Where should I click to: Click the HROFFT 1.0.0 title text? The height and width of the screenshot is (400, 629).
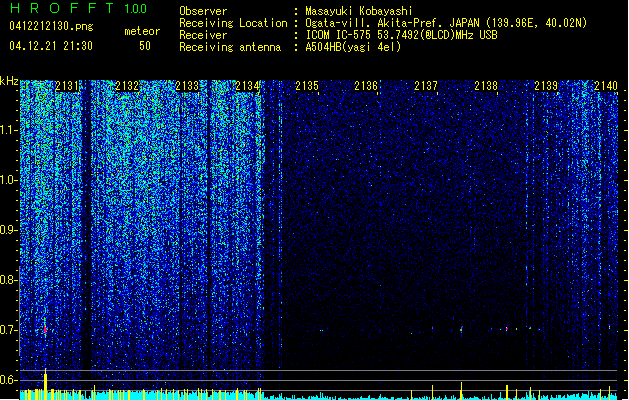pos(78,8)
